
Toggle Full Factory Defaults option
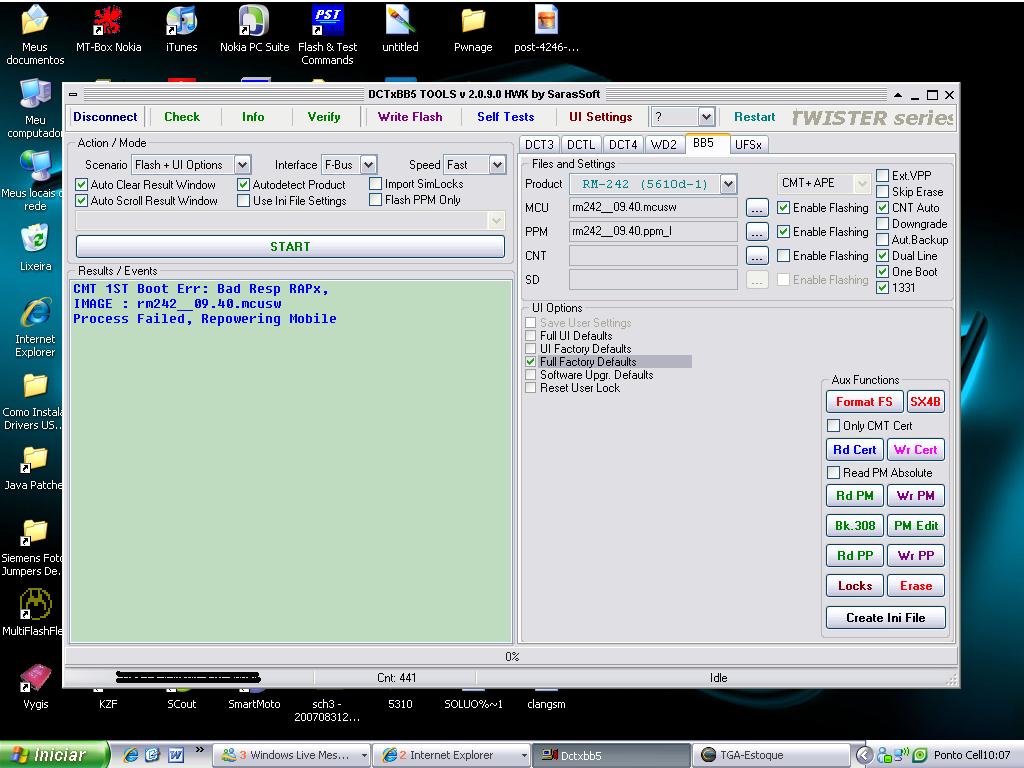coord(531,361)
